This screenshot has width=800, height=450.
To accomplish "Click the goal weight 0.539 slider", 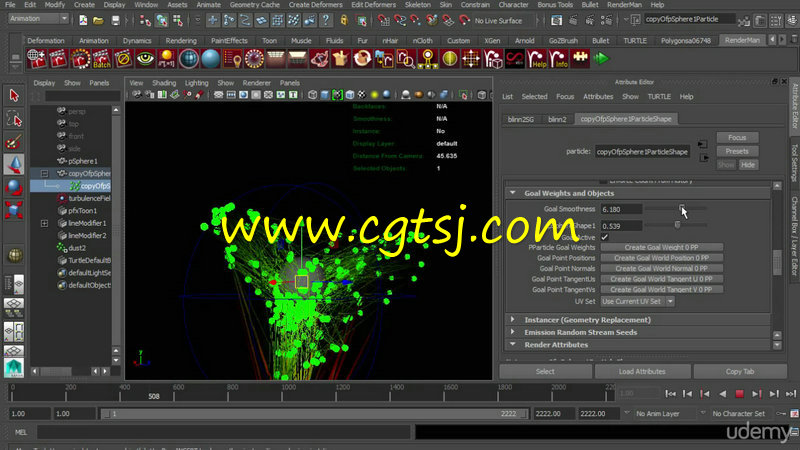I will click(x=677, y=224).
